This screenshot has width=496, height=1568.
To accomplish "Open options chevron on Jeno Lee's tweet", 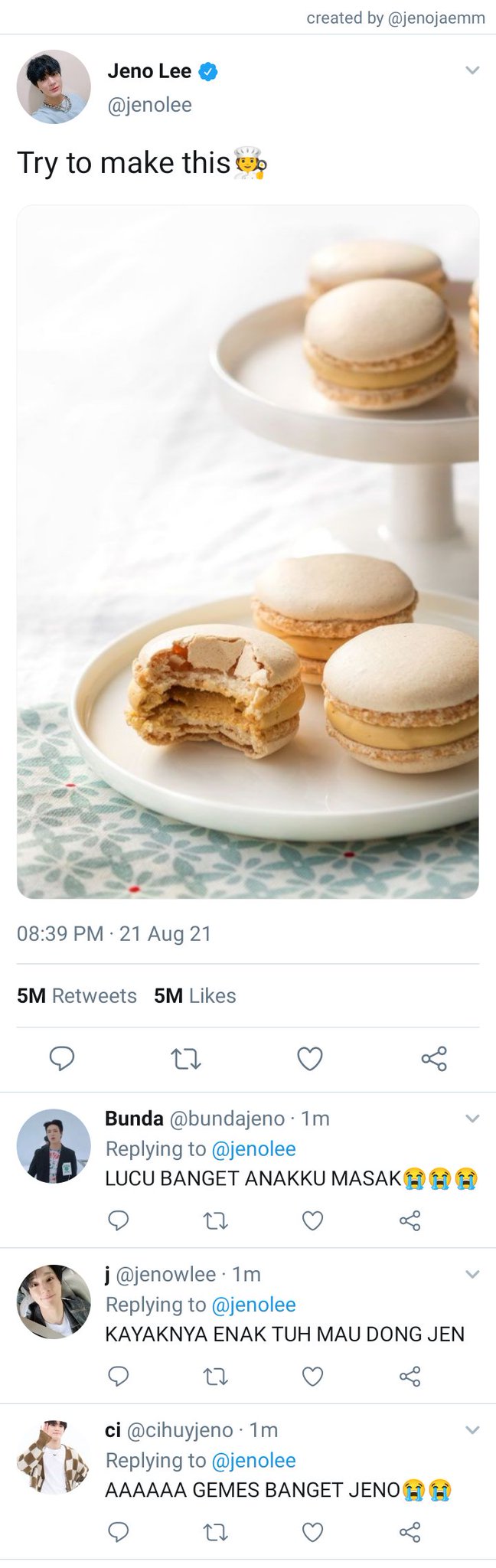I will (472, 70).
